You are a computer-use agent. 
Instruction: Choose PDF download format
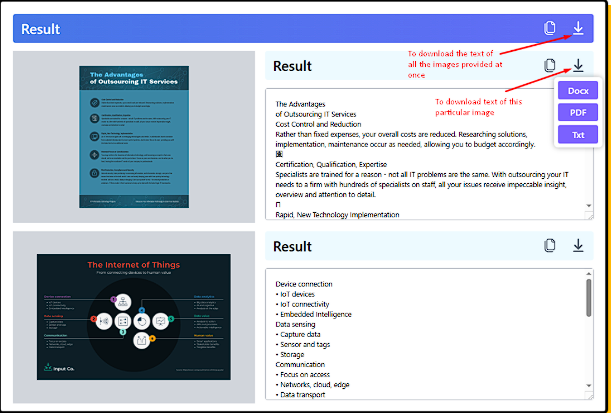[578, 112]
